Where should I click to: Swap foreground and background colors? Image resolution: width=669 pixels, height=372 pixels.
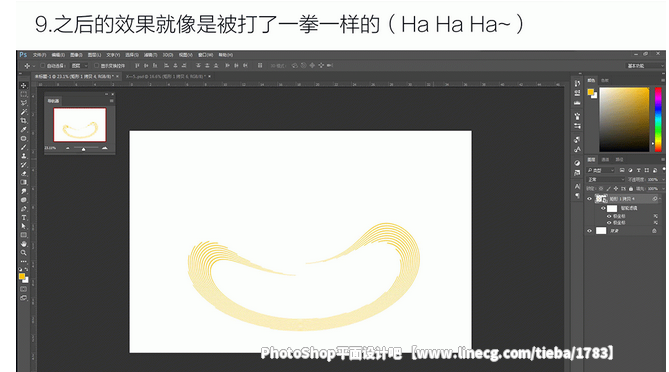[x=26, y=270]
